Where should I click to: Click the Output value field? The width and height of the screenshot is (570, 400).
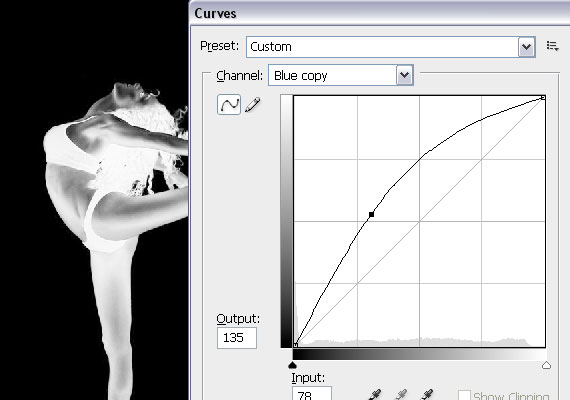click(237, 338)
